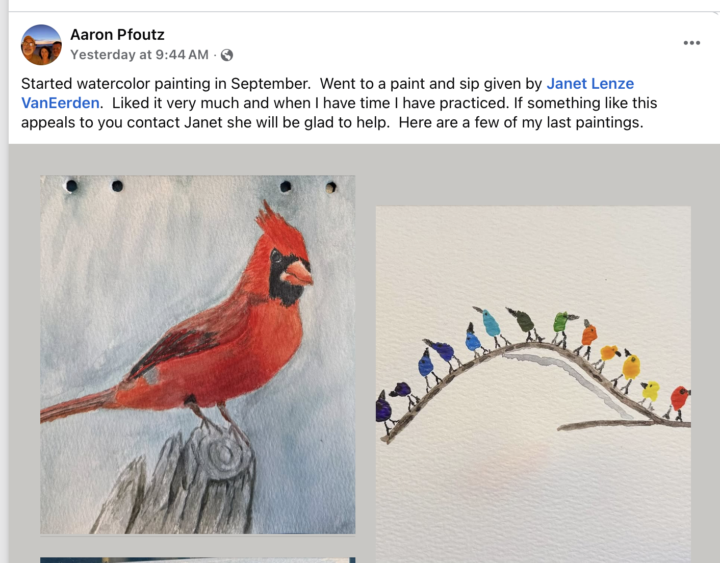
Task: Open the red cardinal watercolor photo
Action: coord(197,354)
